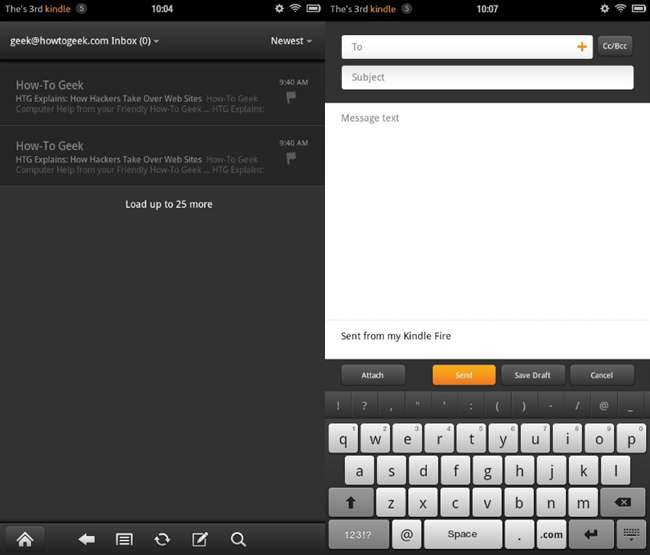
Task: Refresh inbox with the sync icon
Action: 162,540
